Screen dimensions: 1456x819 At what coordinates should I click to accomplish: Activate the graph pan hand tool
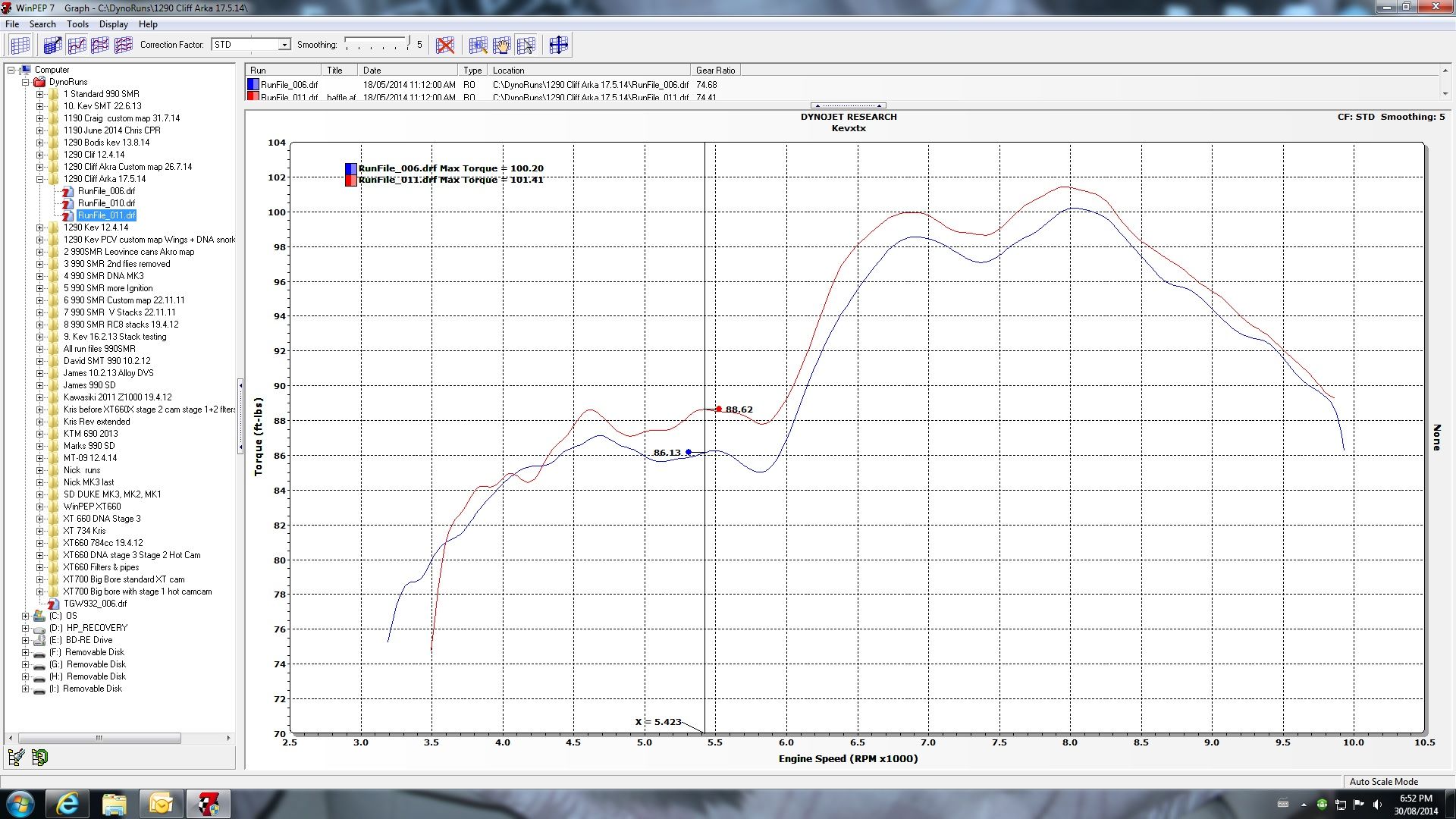(x=501, y=45)
